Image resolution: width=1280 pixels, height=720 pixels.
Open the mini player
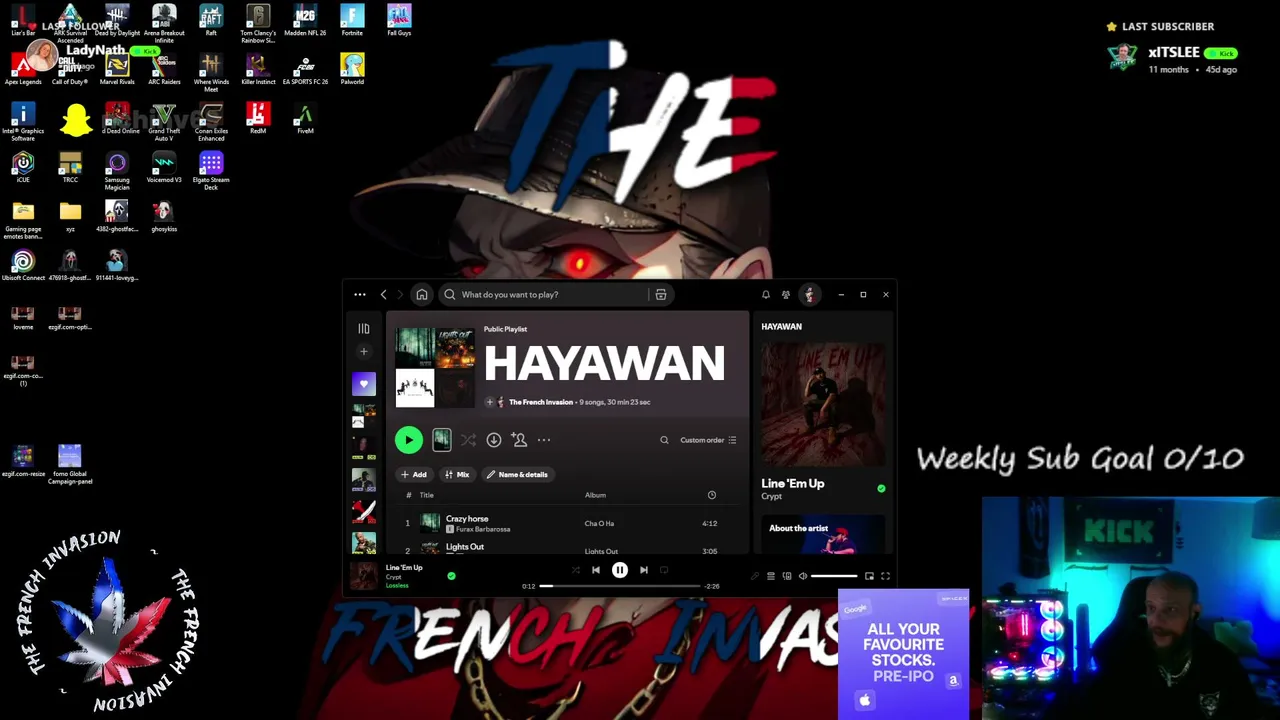click(x=869, y=576)
